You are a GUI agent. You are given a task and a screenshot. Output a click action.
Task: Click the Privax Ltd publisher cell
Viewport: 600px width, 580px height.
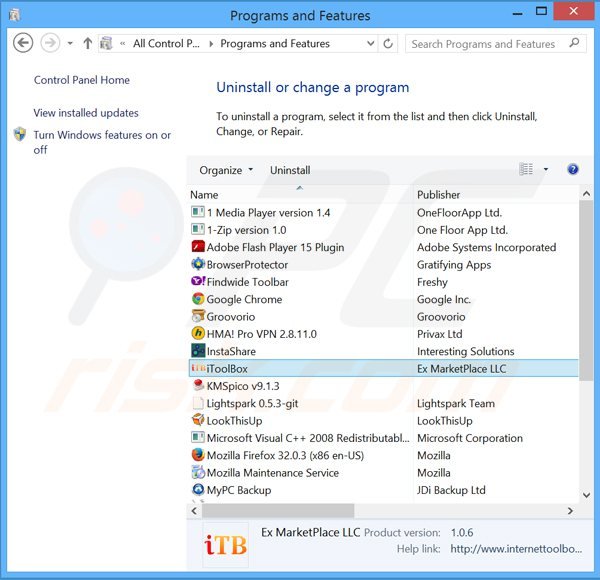pyautogui.click(x=440, y=334)
